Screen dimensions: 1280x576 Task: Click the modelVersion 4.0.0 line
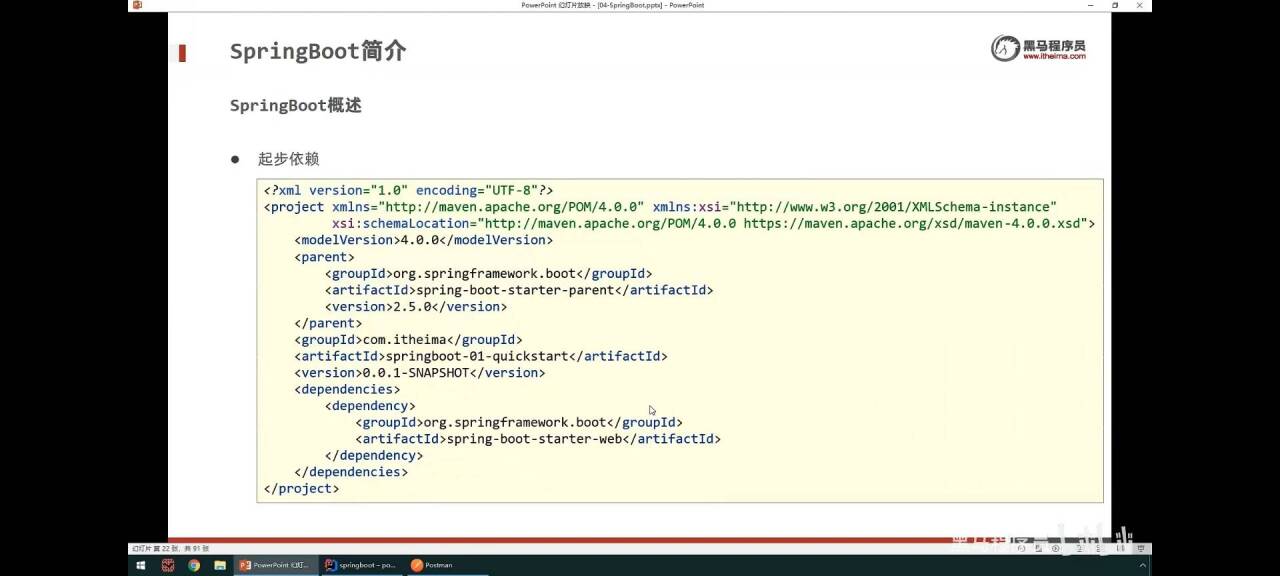[x=423, y=240]
